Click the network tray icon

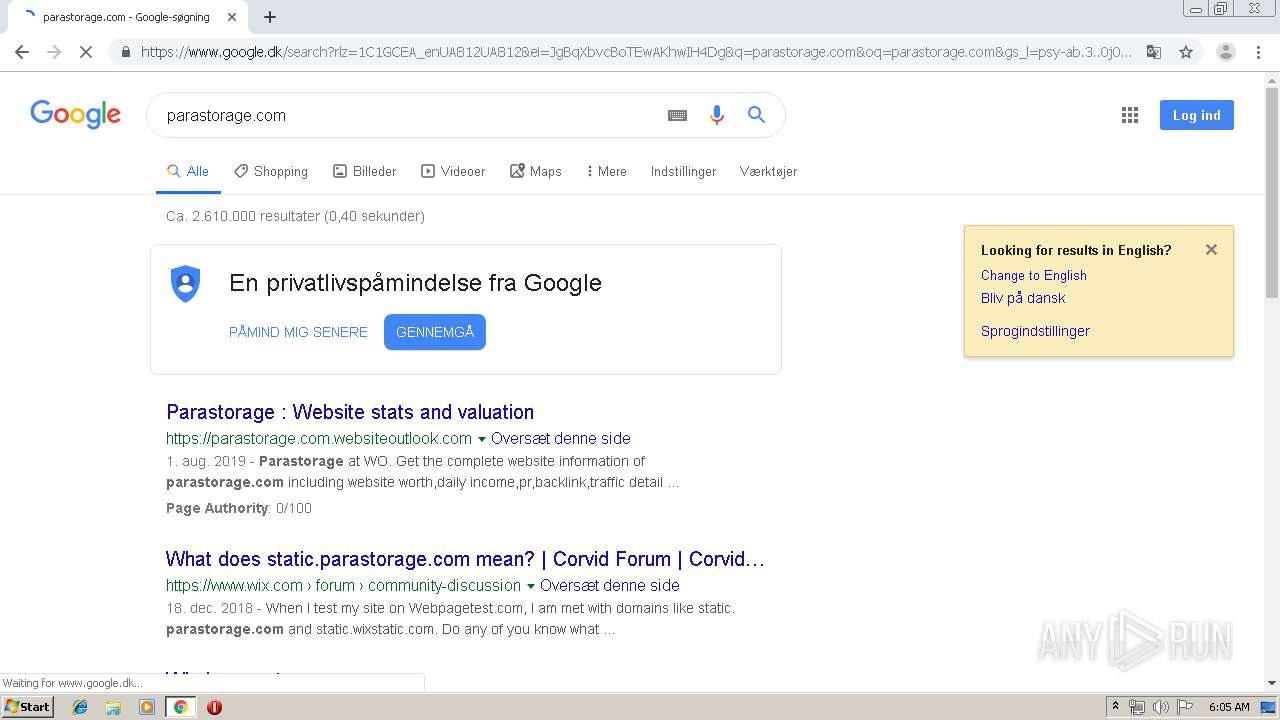pos(1137,707)
